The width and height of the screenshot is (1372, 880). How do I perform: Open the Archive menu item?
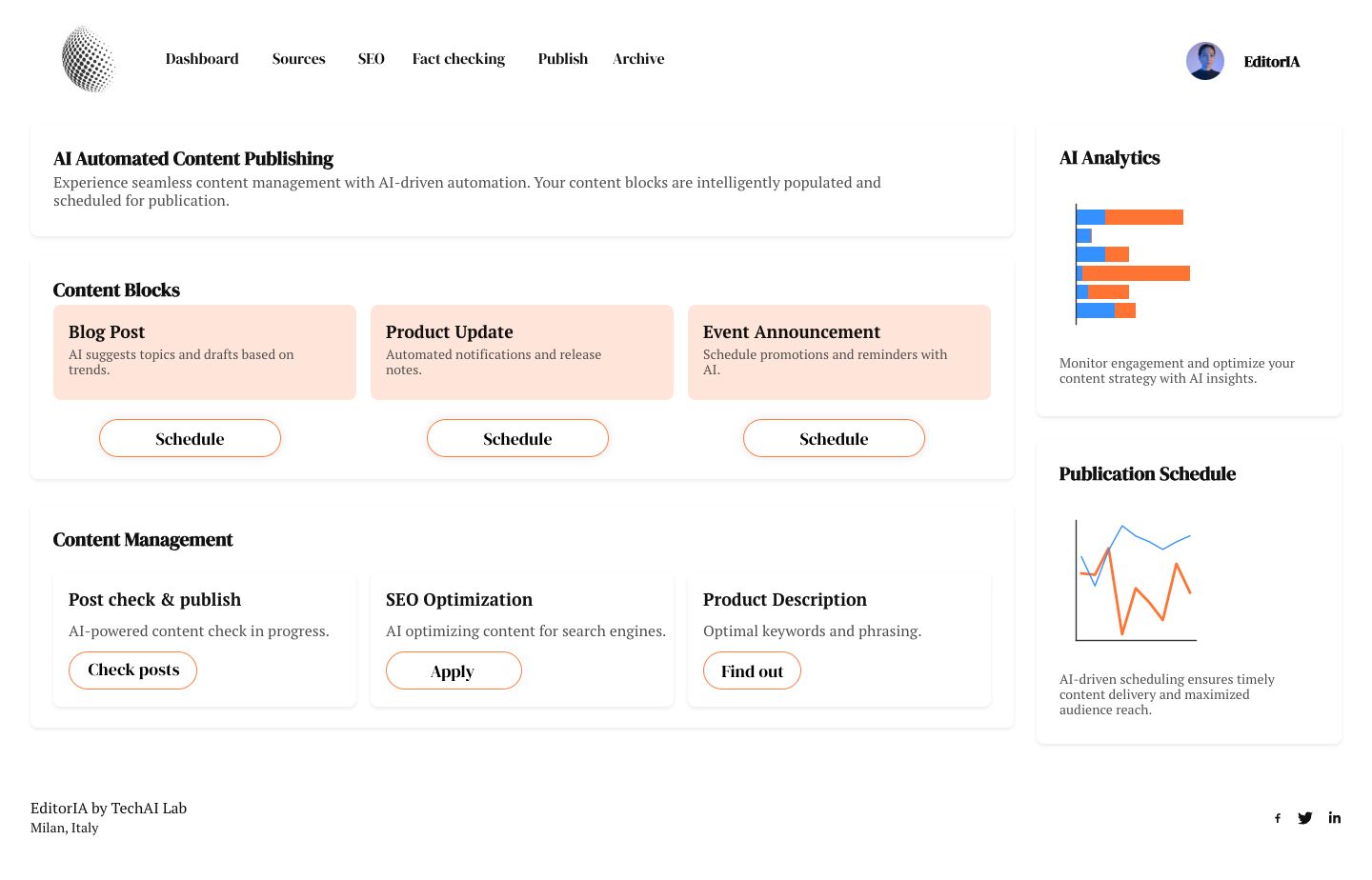click(x=639, y=59)
